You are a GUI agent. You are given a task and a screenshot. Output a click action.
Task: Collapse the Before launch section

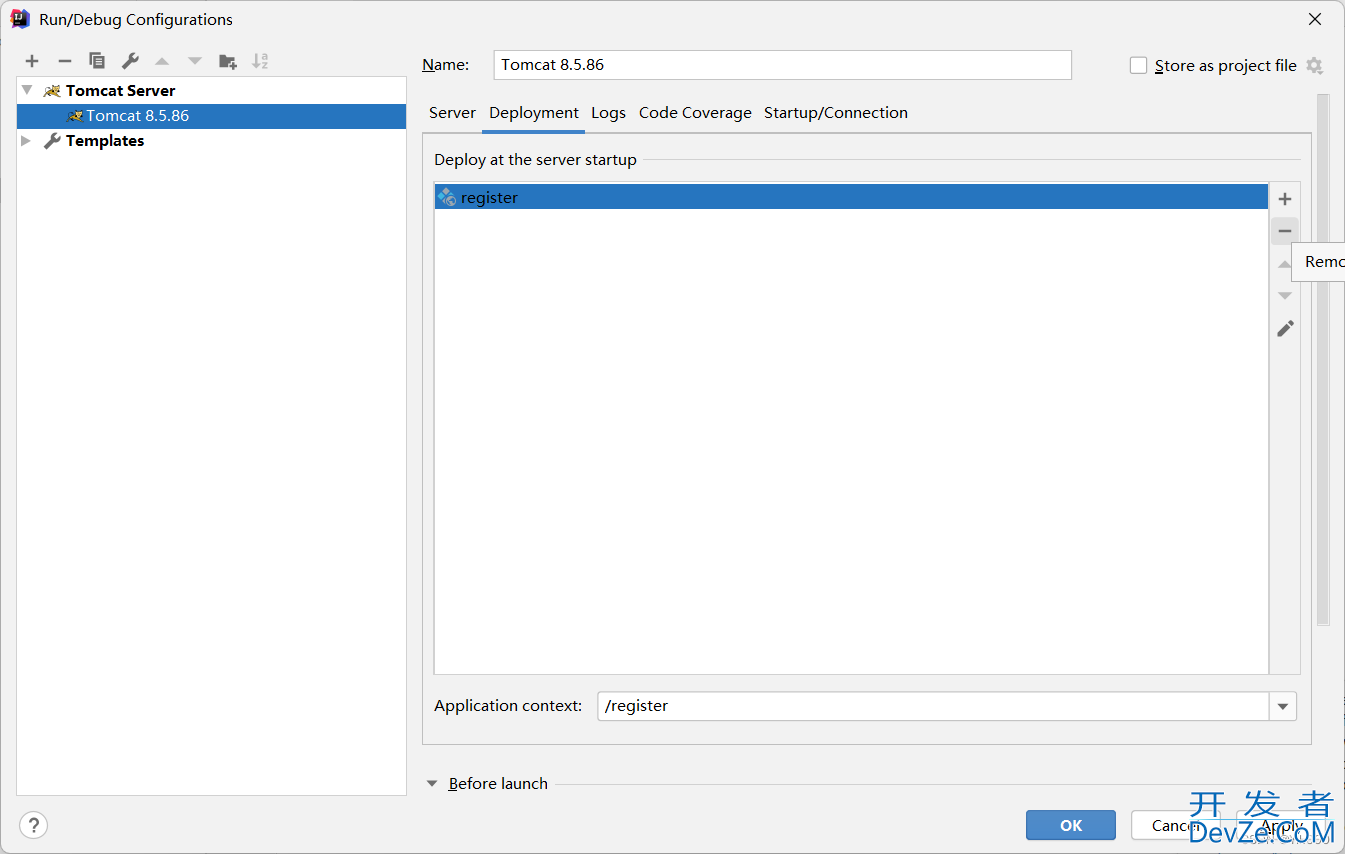[x=432, y=784]
